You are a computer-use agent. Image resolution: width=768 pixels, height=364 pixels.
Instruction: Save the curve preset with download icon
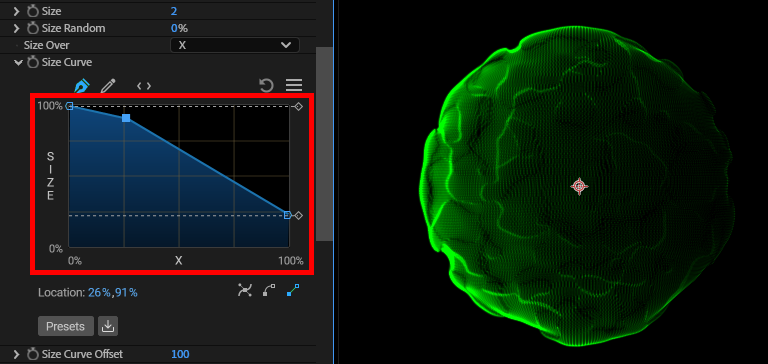(108, 326)
